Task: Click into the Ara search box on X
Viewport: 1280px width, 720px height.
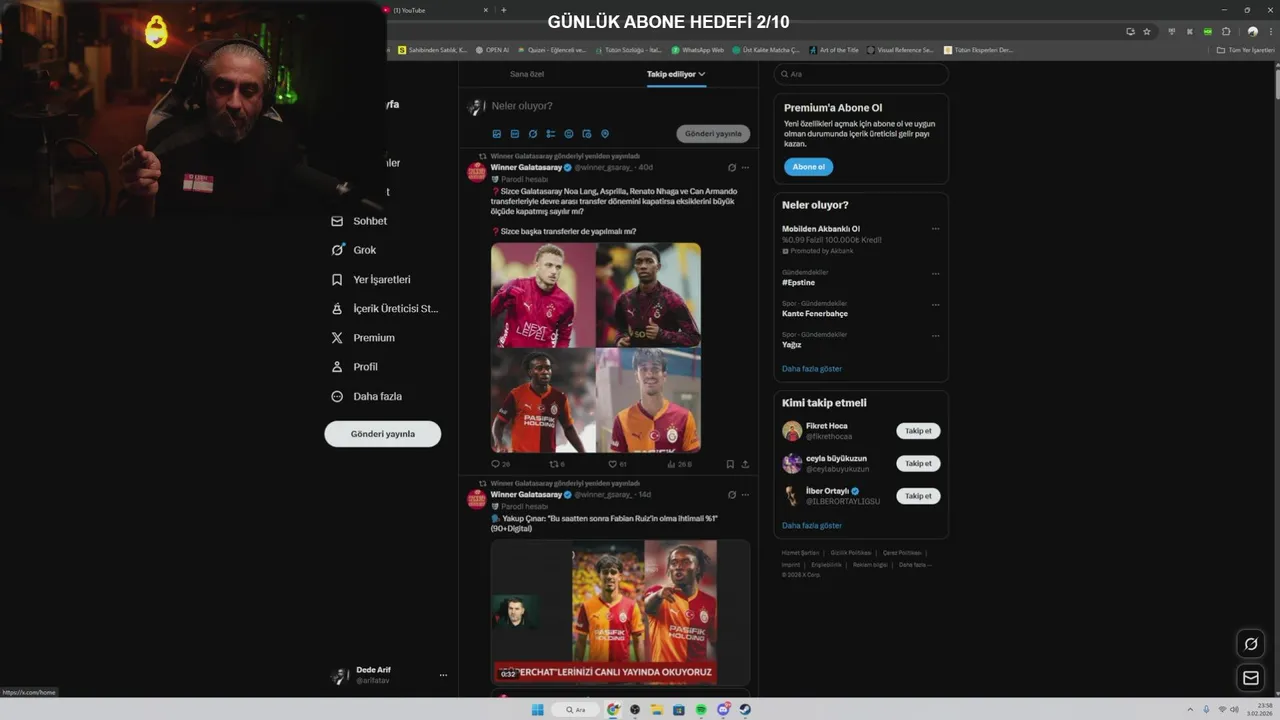Action: pyautogui.click(x=861, y=74)
